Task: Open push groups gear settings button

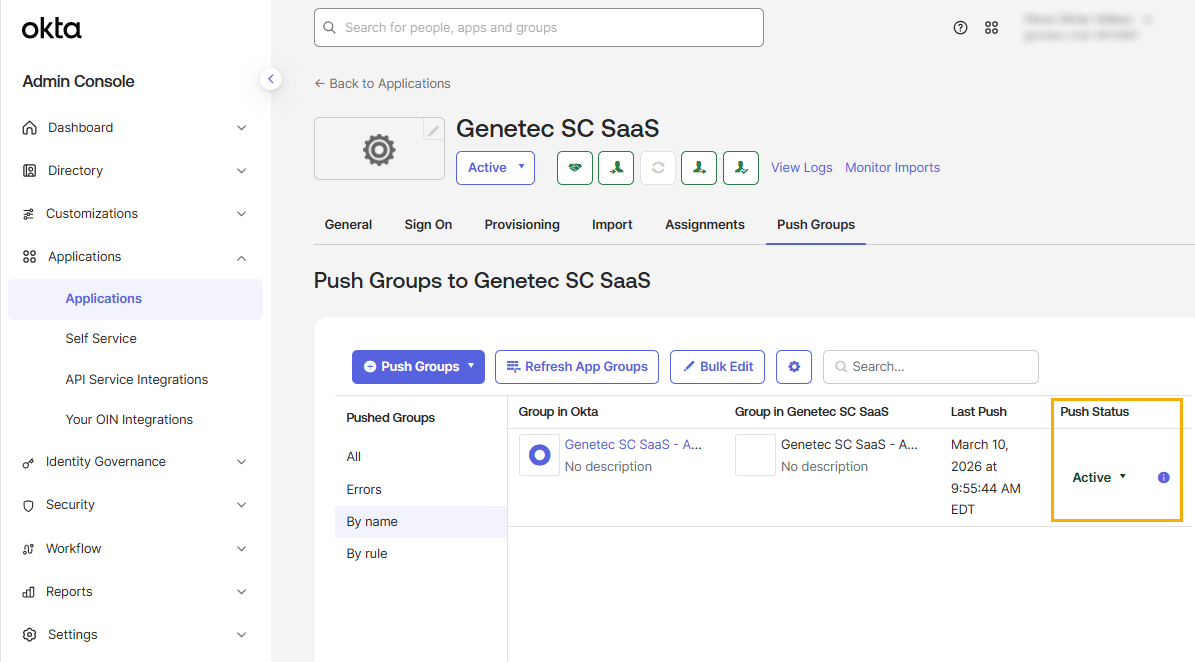Action: click(794, 366)
